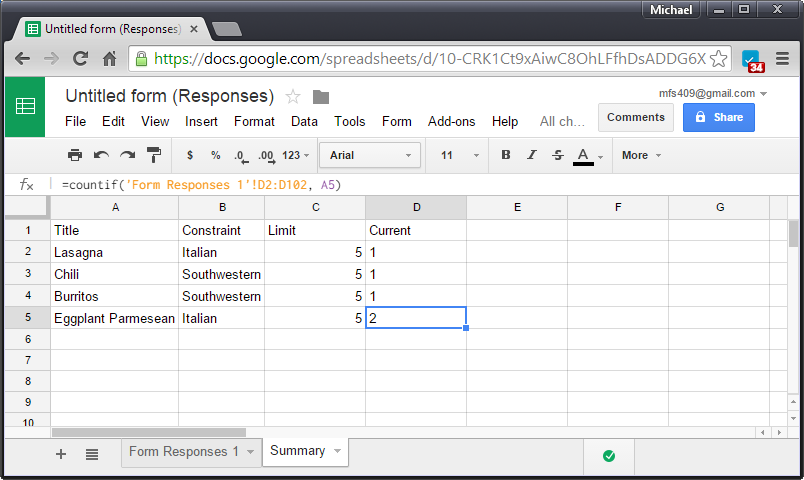The height and width of the screenshot is (480, 804).
Task: Toggle strikethrough formatting
Action: [558, 155]
